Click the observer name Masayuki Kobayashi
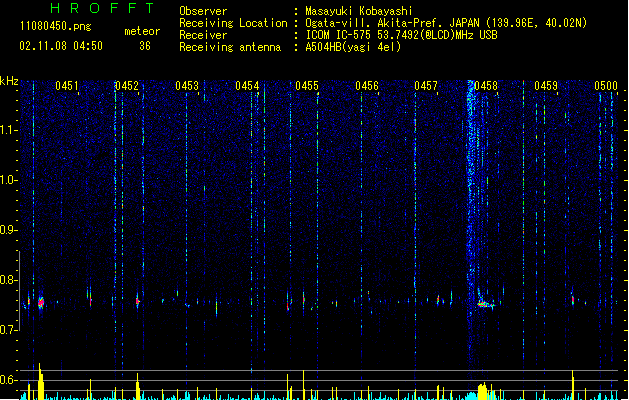The width and height of the screenshot is (629, 400). [359, 11]
